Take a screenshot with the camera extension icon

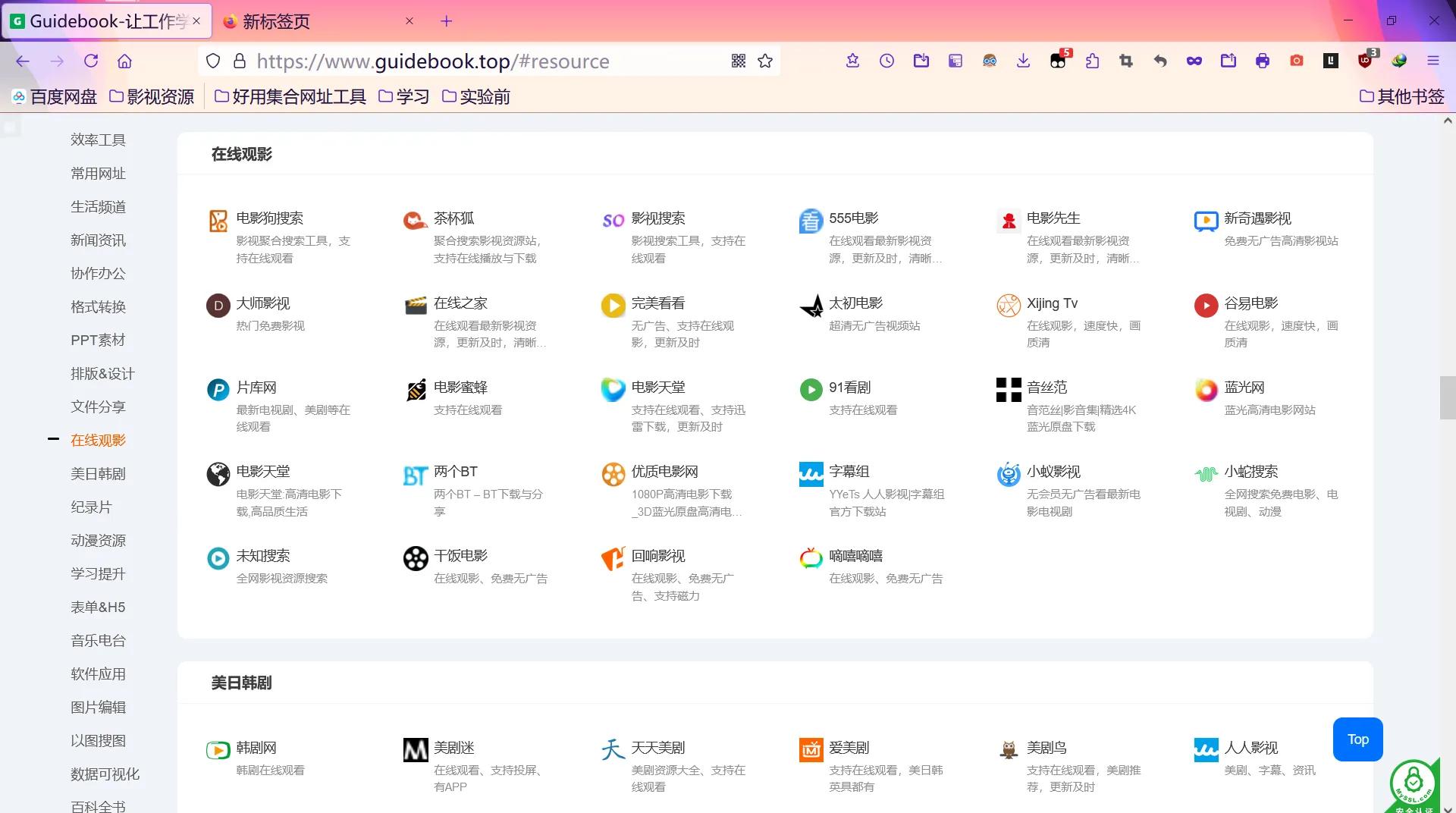tap(1297, 61)
